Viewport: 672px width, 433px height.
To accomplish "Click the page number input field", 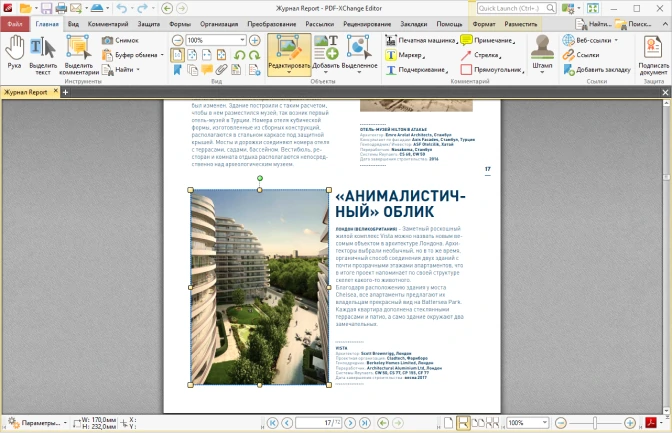I will 318,423.
